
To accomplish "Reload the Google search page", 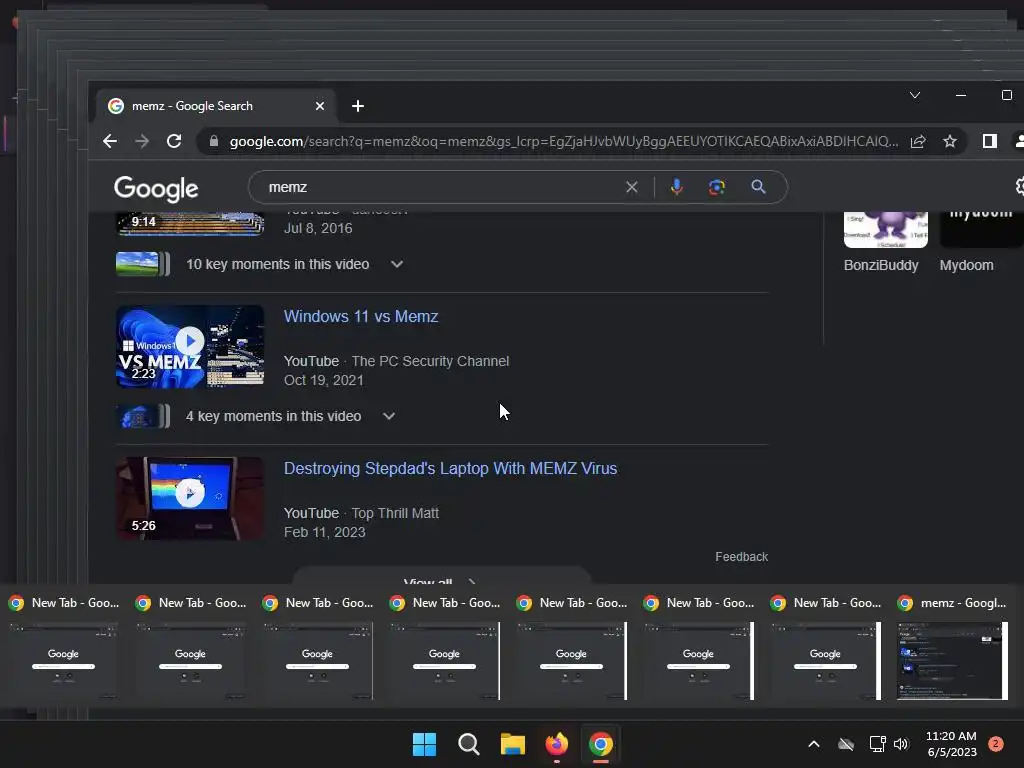I will tap(174, 141).
